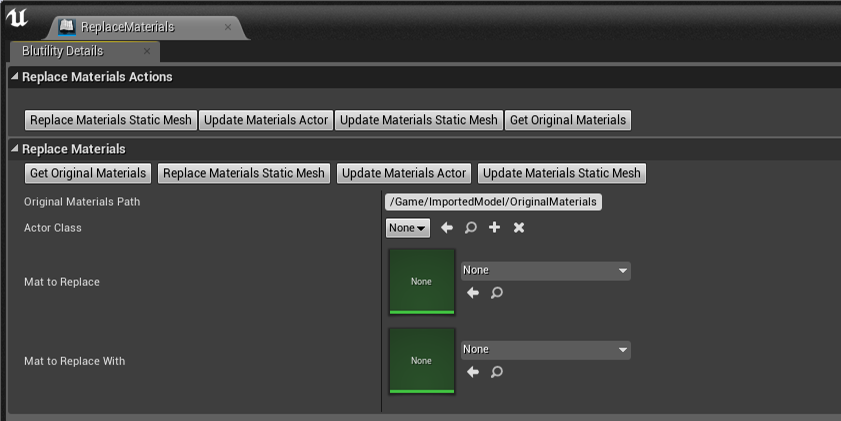Click the Original Materials Path text field

point(493,202)
